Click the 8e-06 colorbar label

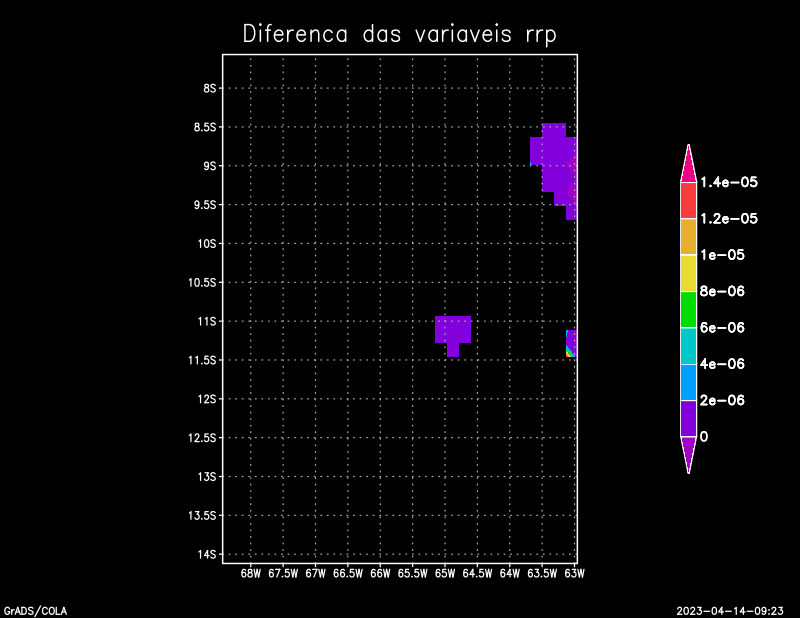[721, 291]
